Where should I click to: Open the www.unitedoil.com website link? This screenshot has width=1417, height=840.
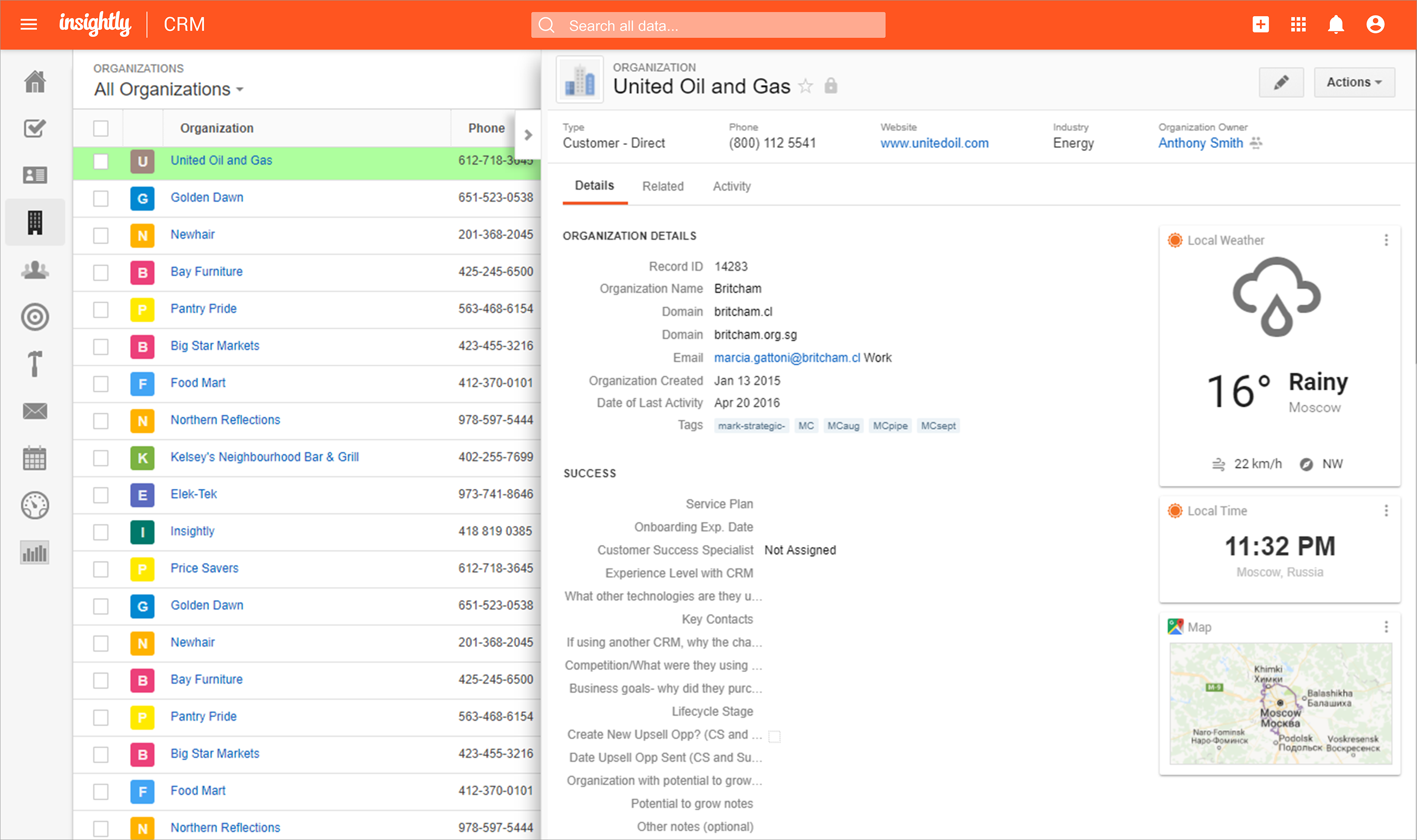[934, 143]
